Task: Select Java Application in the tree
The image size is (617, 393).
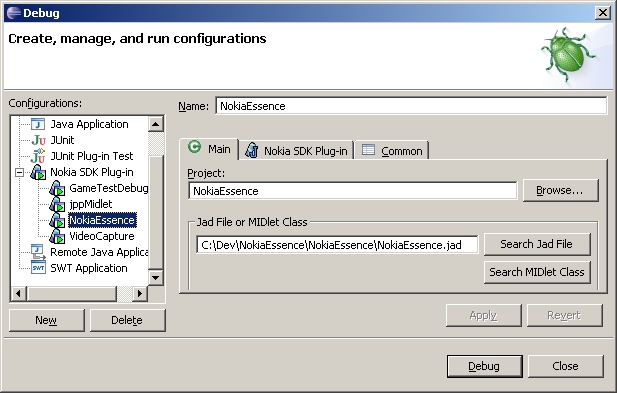Action: pyautogui.click(x=89, y=124)
